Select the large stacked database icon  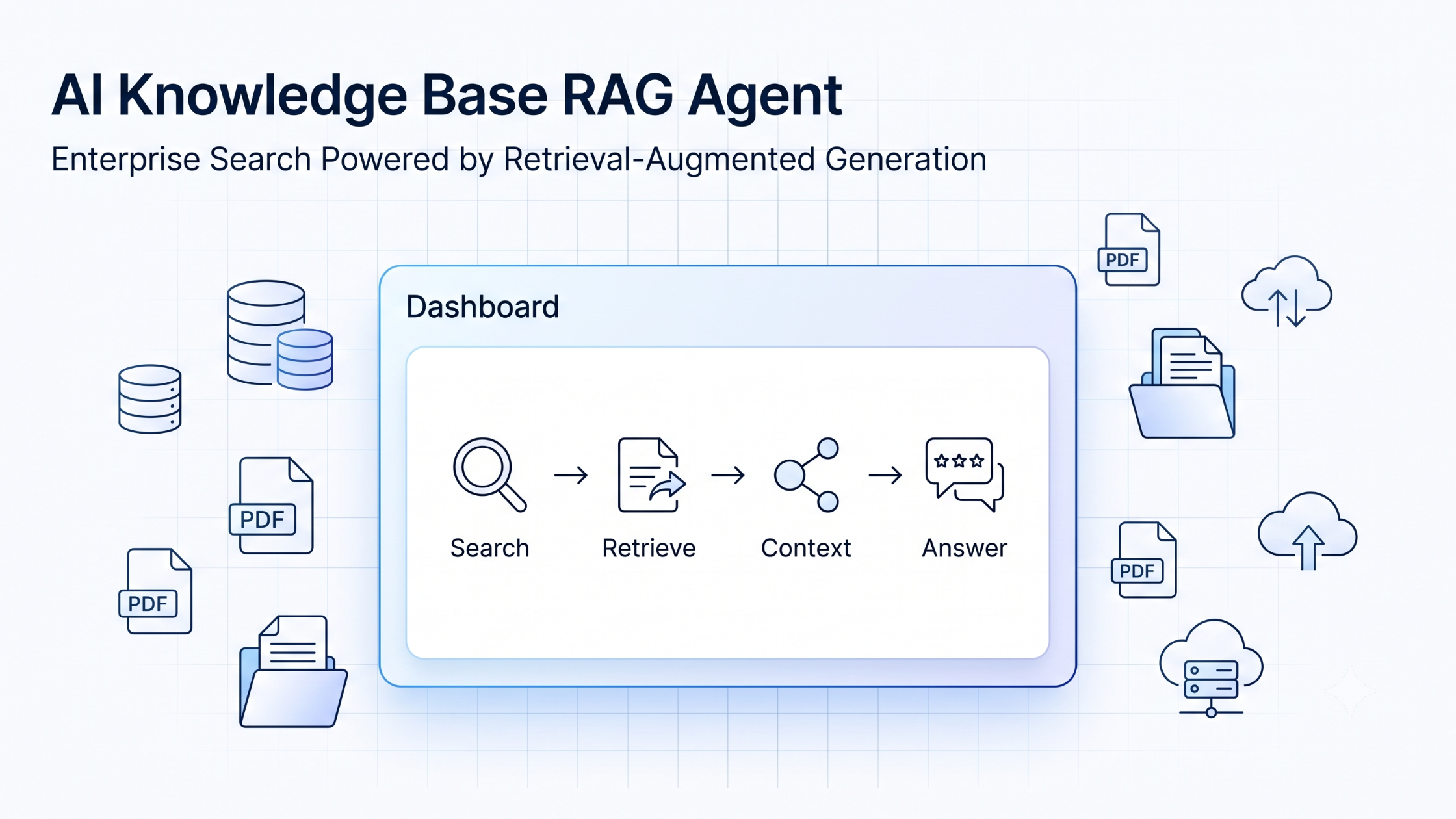266,332
